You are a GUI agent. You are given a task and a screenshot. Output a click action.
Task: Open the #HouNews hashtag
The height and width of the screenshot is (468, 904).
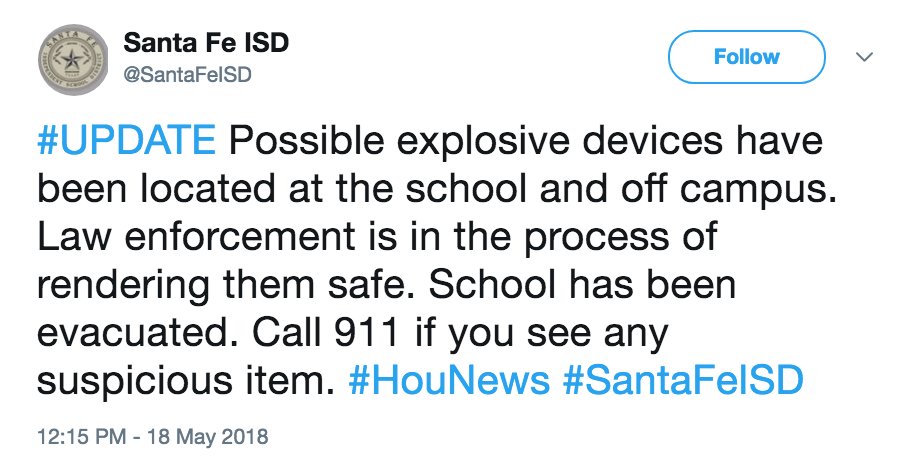tap(449, 380)
